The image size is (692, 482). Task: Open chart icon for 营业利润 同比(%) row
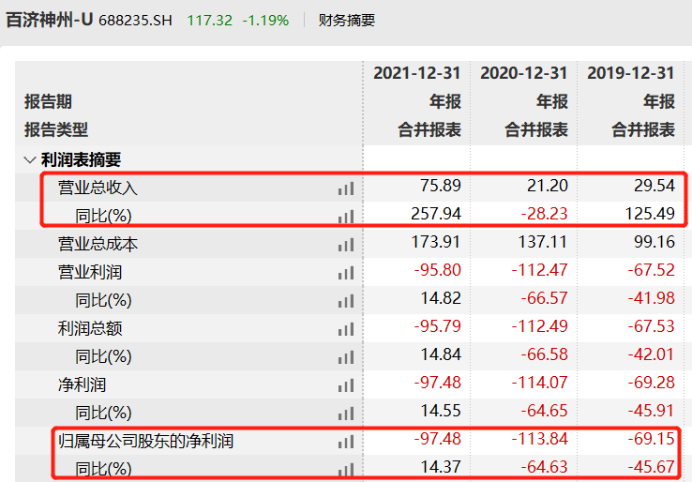click(x=346, y=301)
